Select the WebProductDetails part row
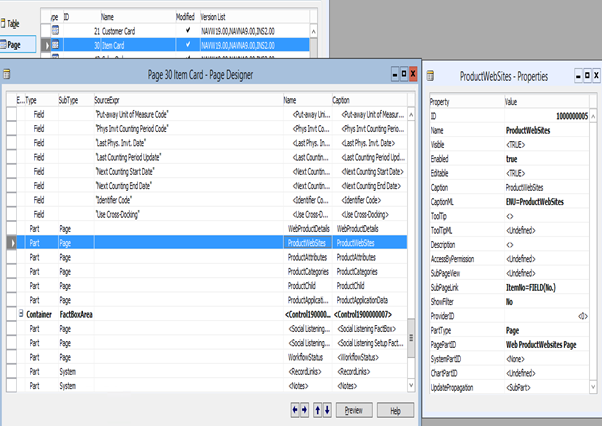Screen dimensions: 602x426 [x=212, y=228]
